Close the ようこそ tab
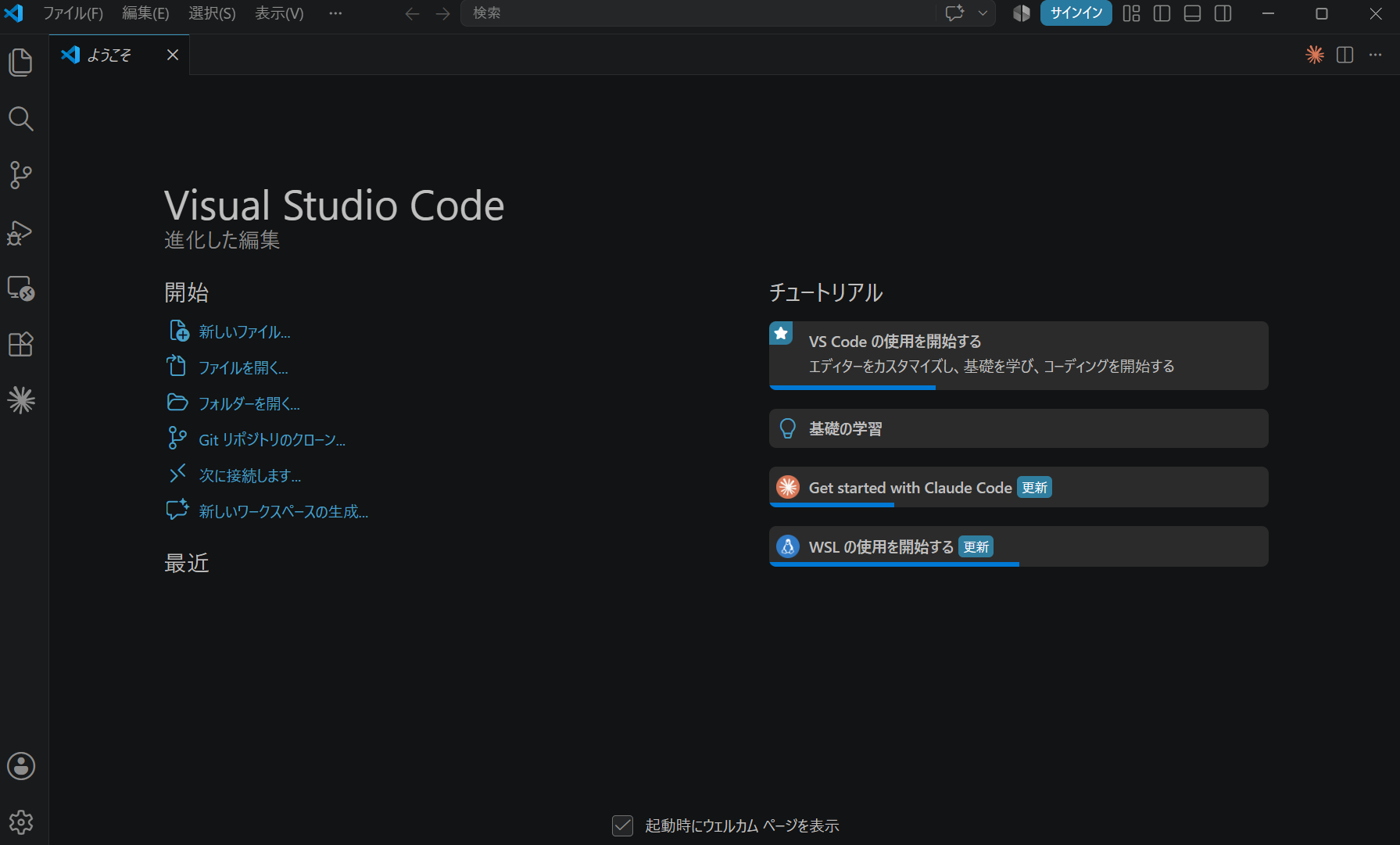This screenshot has height=845, width=1400. (173, 55)
